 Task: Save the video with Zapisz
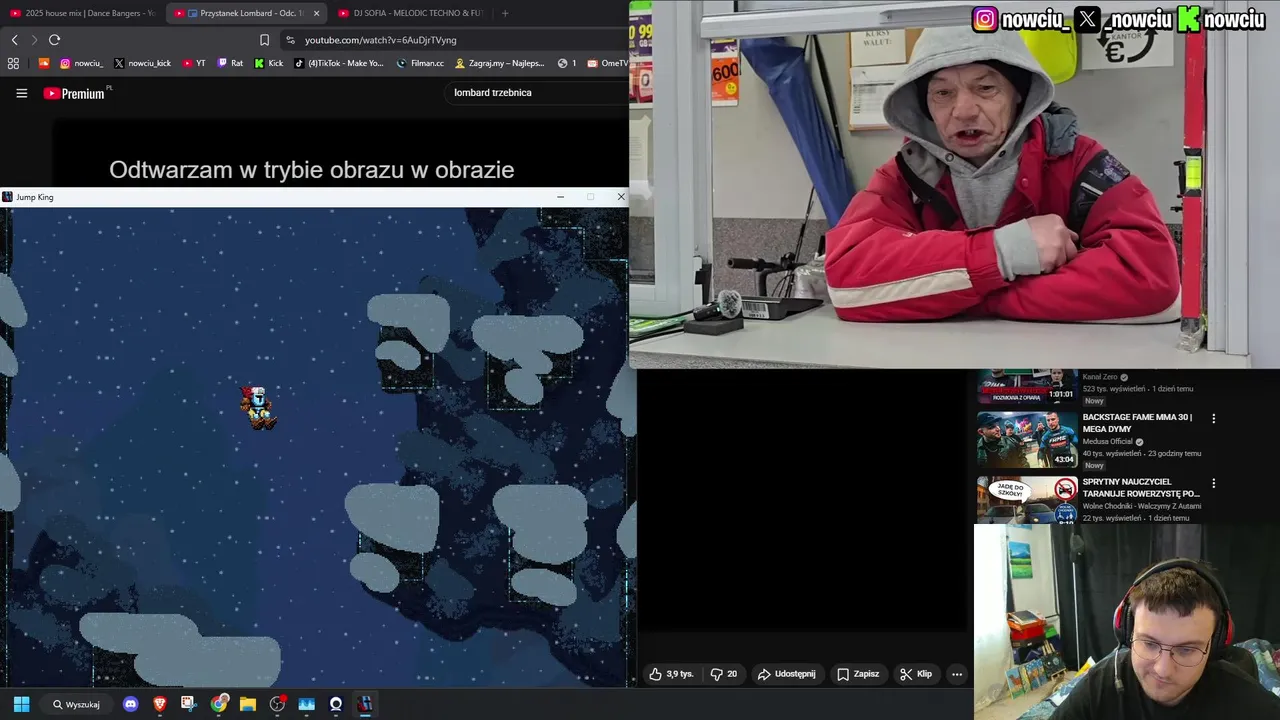point(858,674)
